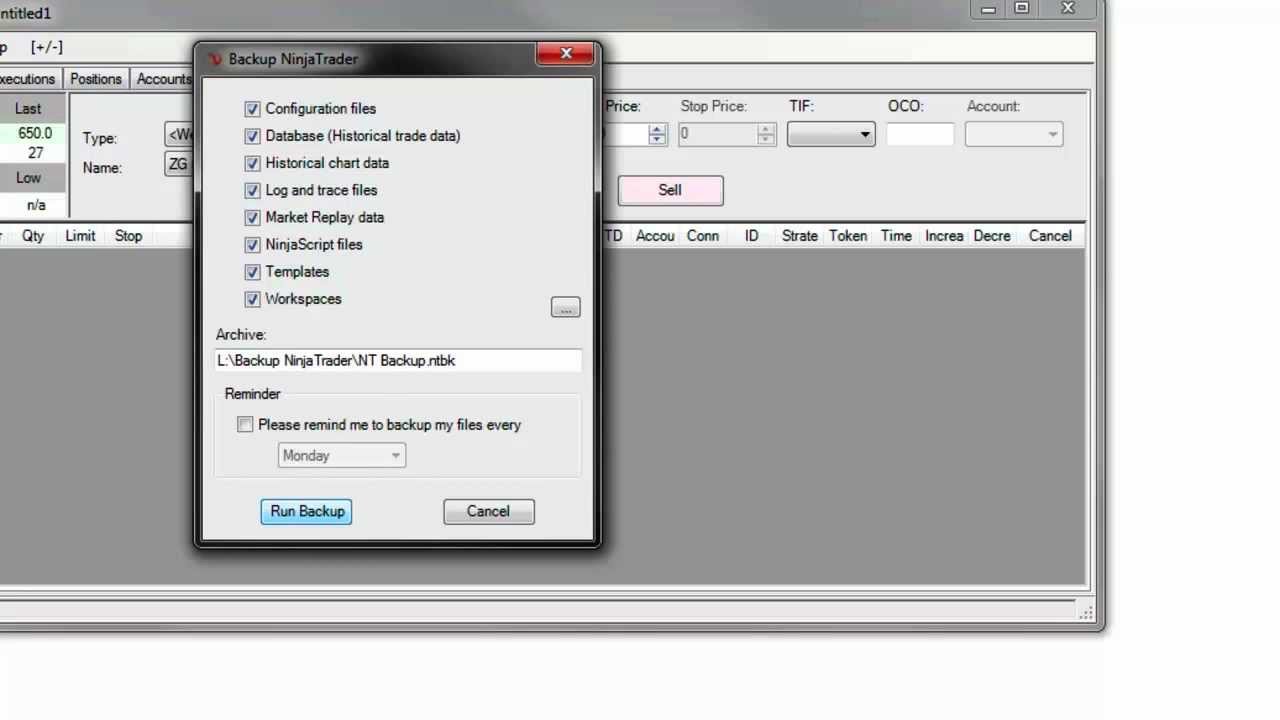Toggle Historical chart data checkbox

point(252,163)
